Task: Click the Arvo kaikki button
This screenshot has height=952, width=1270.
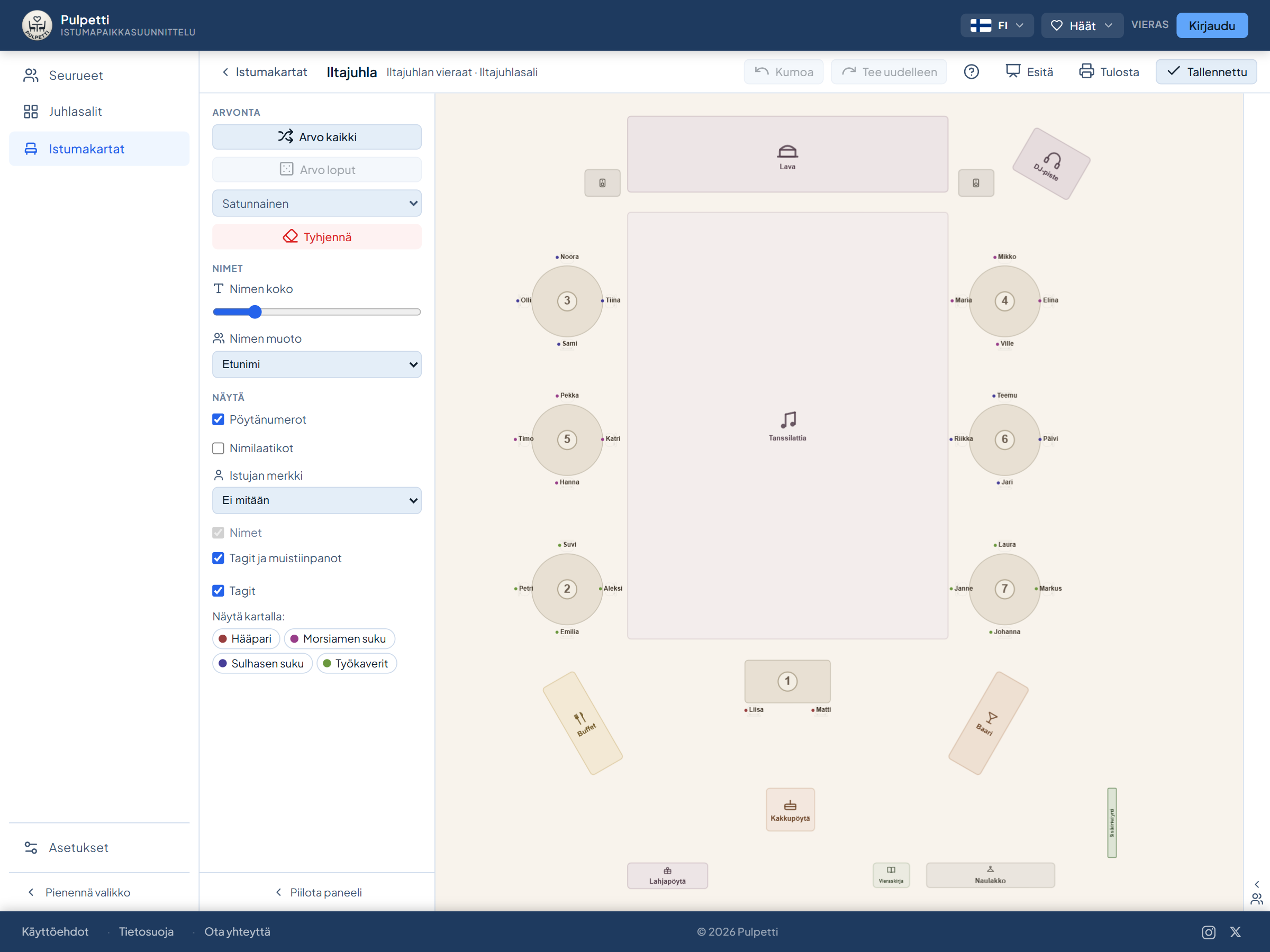Action: click(x=317, y=136)
